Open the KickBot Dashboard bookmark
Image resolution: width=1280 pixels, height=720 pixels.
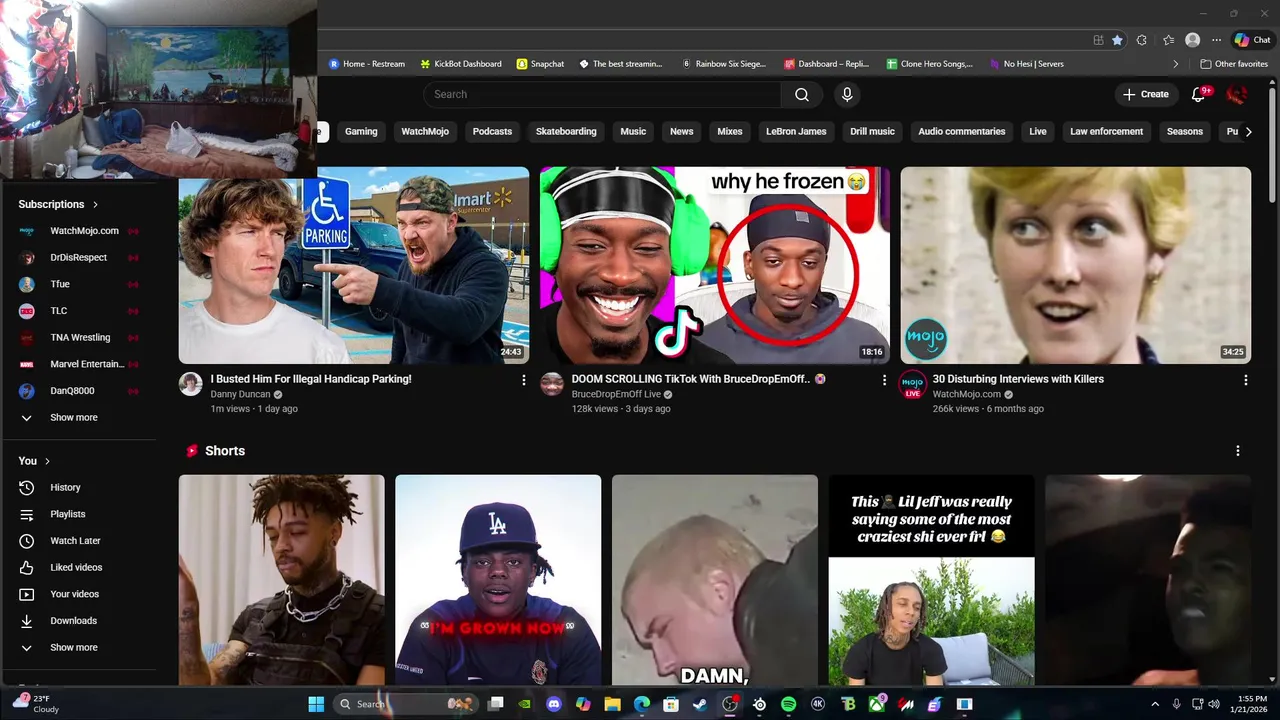click(461, 64)
